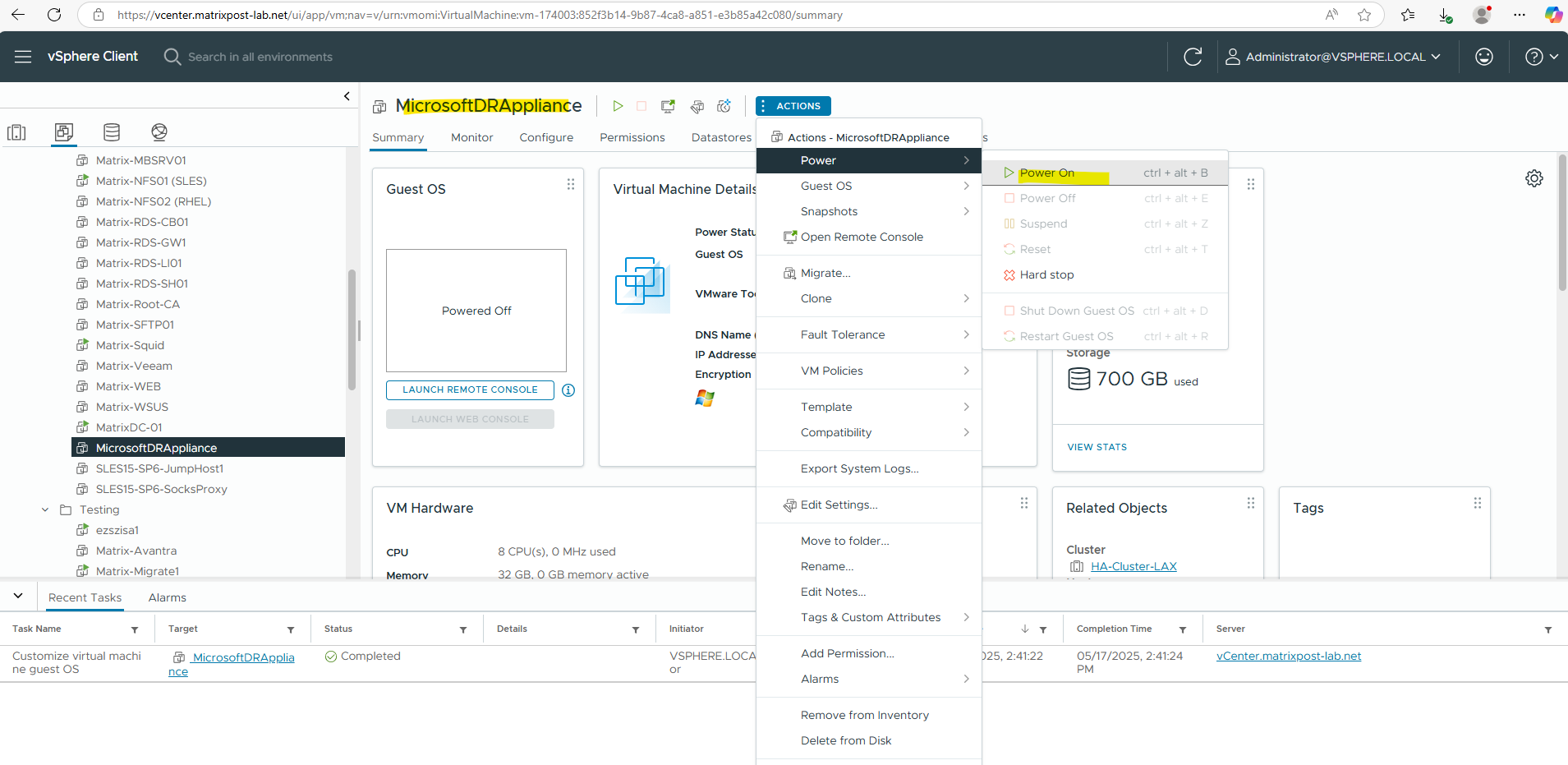Select Matrix-Veeam VM in the tree
1568x765 pixels.
(134, 366)
